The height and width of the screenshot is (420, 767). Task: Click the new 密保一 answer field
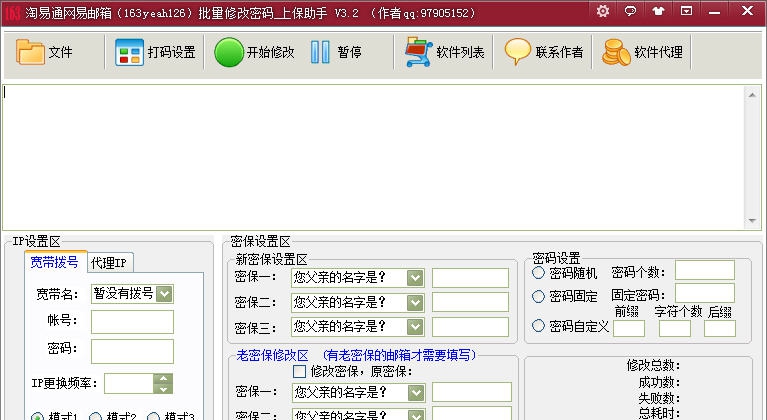point(470,278)
